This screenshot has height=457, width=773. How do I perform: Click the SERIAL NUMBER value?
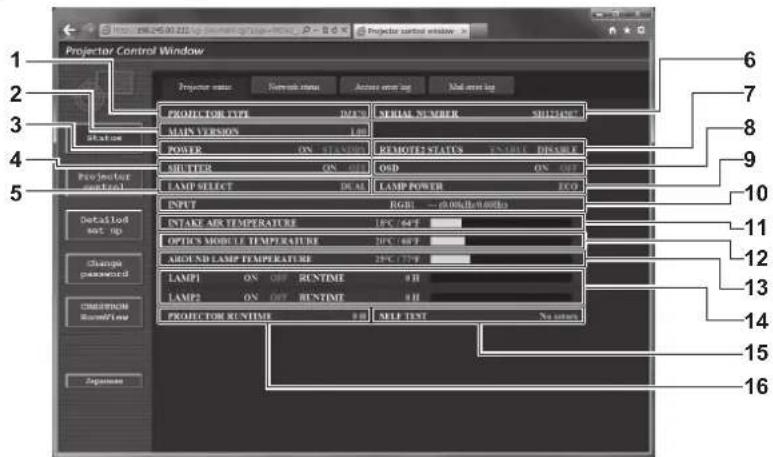(x=554, y=113)
